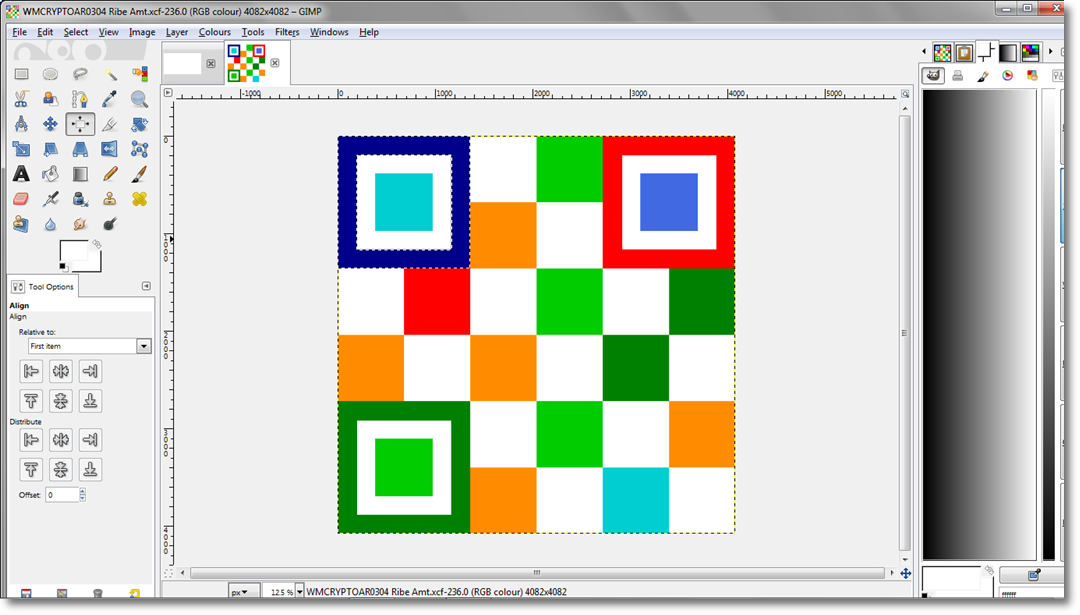
Task: Select the Scissors Select tool
Action: pos(21,99)
